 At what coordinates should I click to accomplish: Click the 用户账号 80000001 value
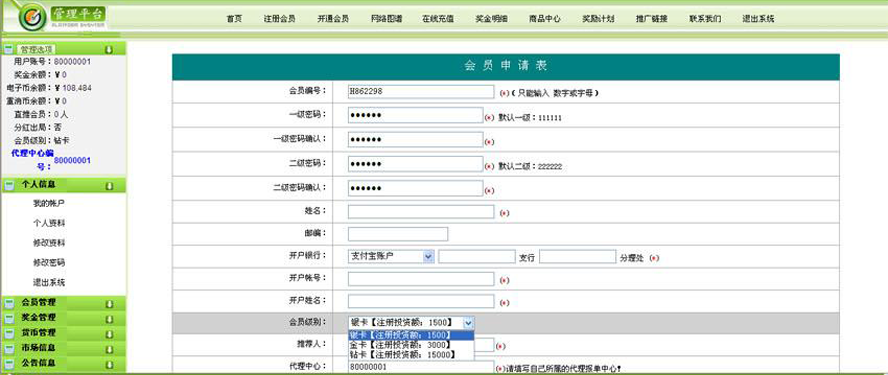point(72,62)
